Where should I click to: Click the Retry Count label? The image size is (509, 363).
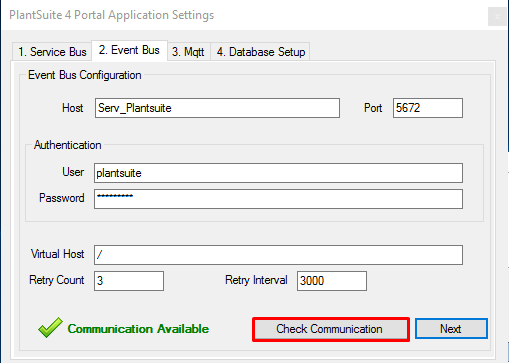tap(57, 280)
